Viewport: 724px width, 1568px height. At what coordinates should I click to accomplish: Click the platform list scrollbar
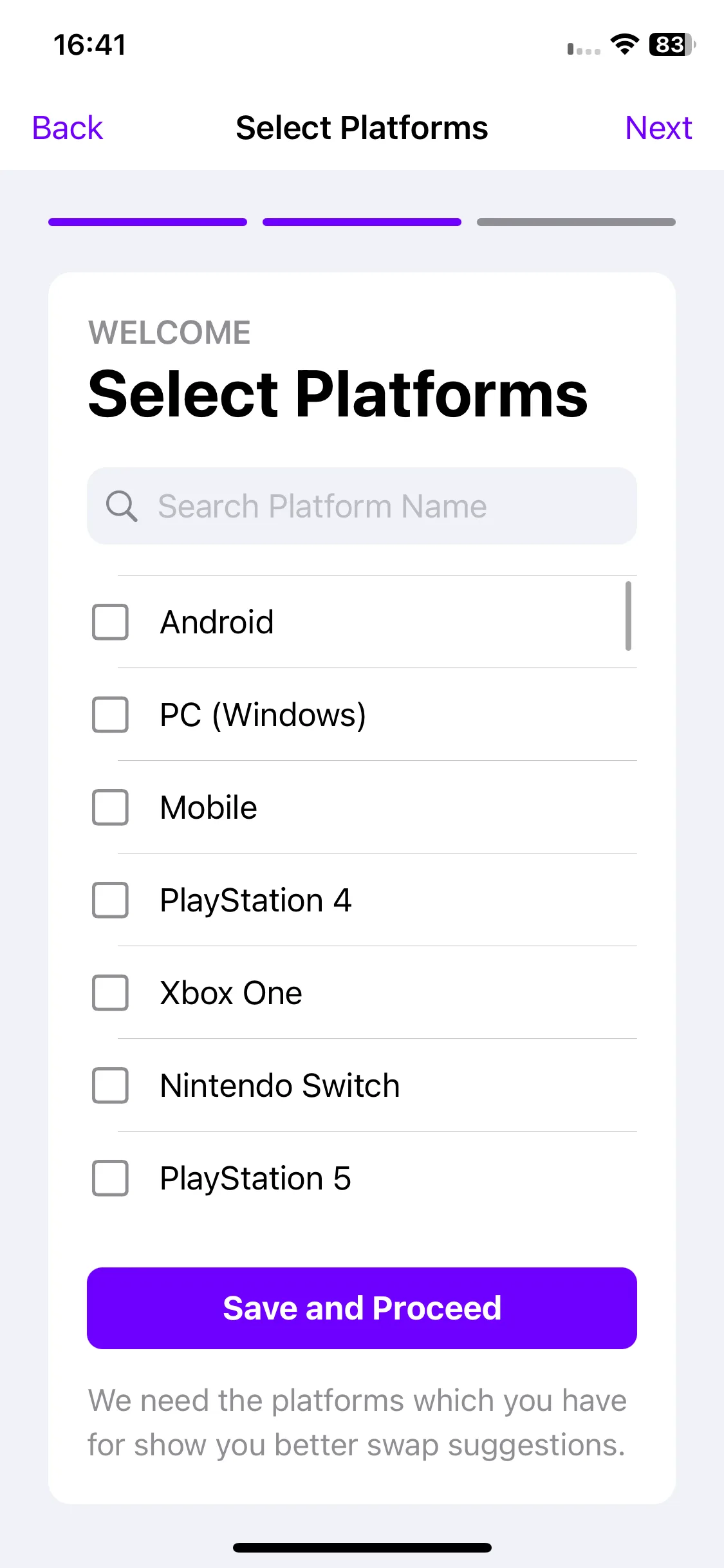pos(628,616)
